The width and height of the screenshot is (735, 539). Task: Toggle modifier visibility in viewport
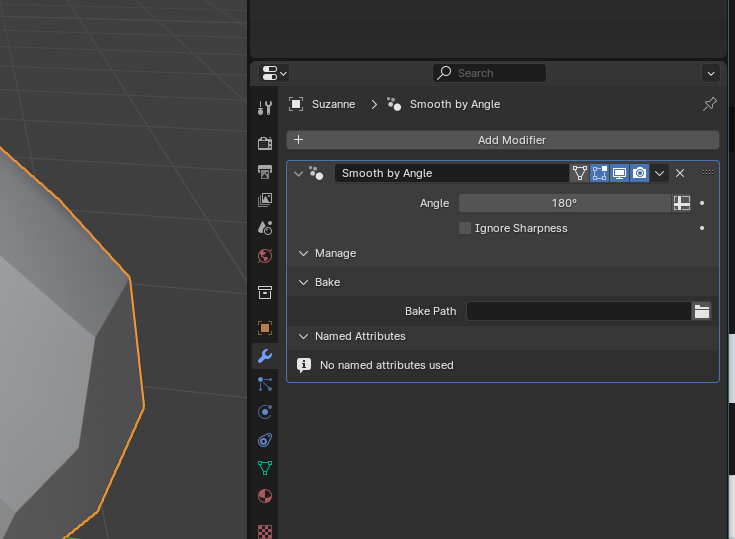click(x=619, y=173)
